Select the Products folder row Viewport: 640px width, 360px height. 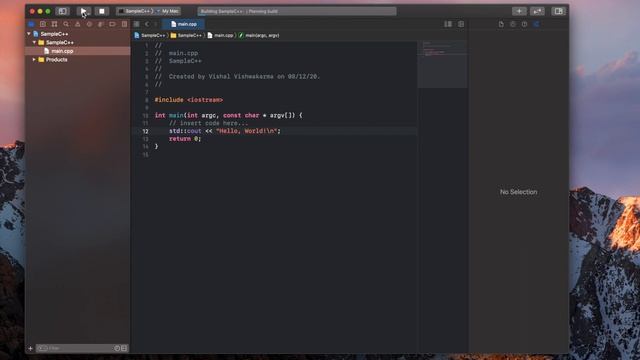tap(78, 60)
